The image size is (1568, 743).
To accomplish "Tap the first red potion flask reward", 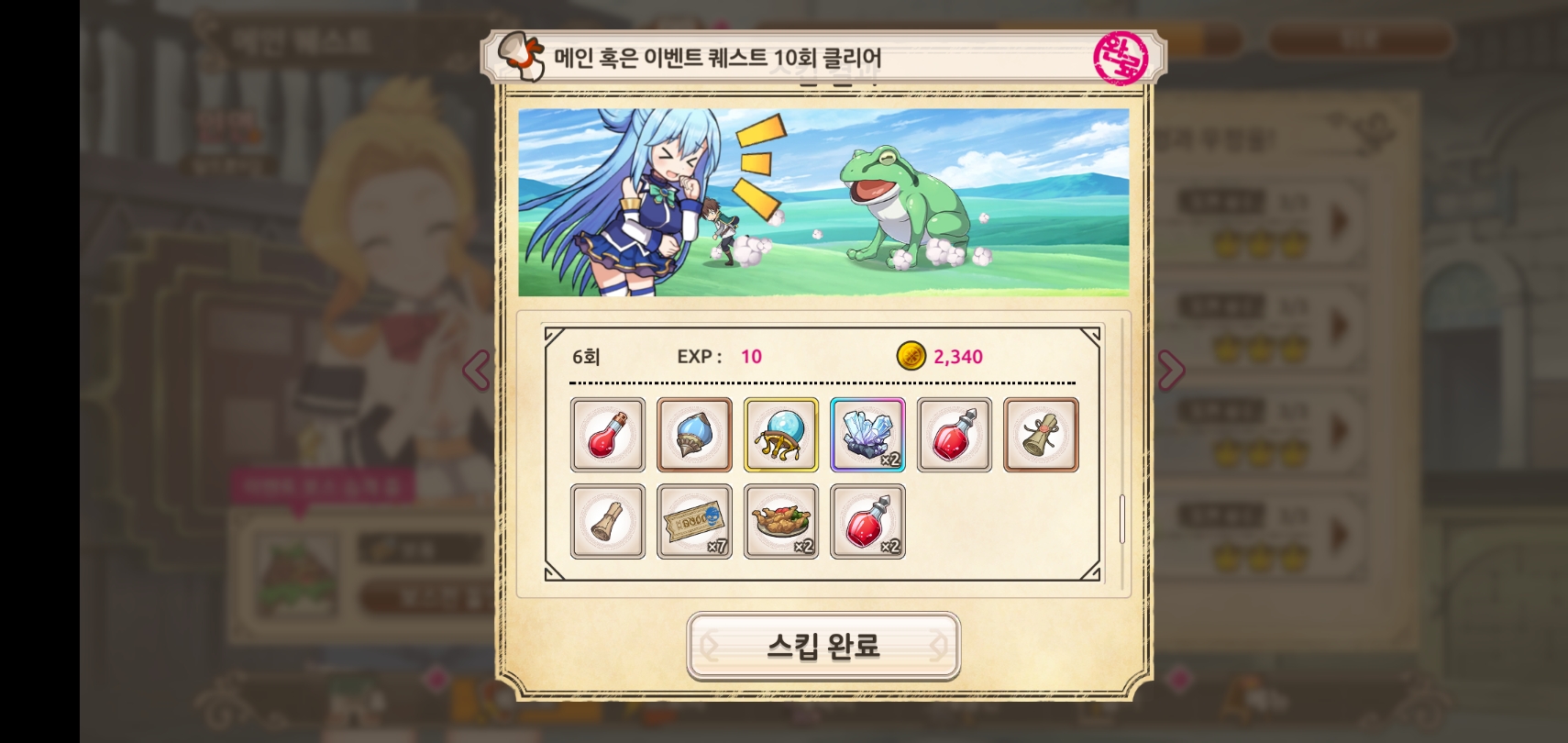I will pos(607,435).
